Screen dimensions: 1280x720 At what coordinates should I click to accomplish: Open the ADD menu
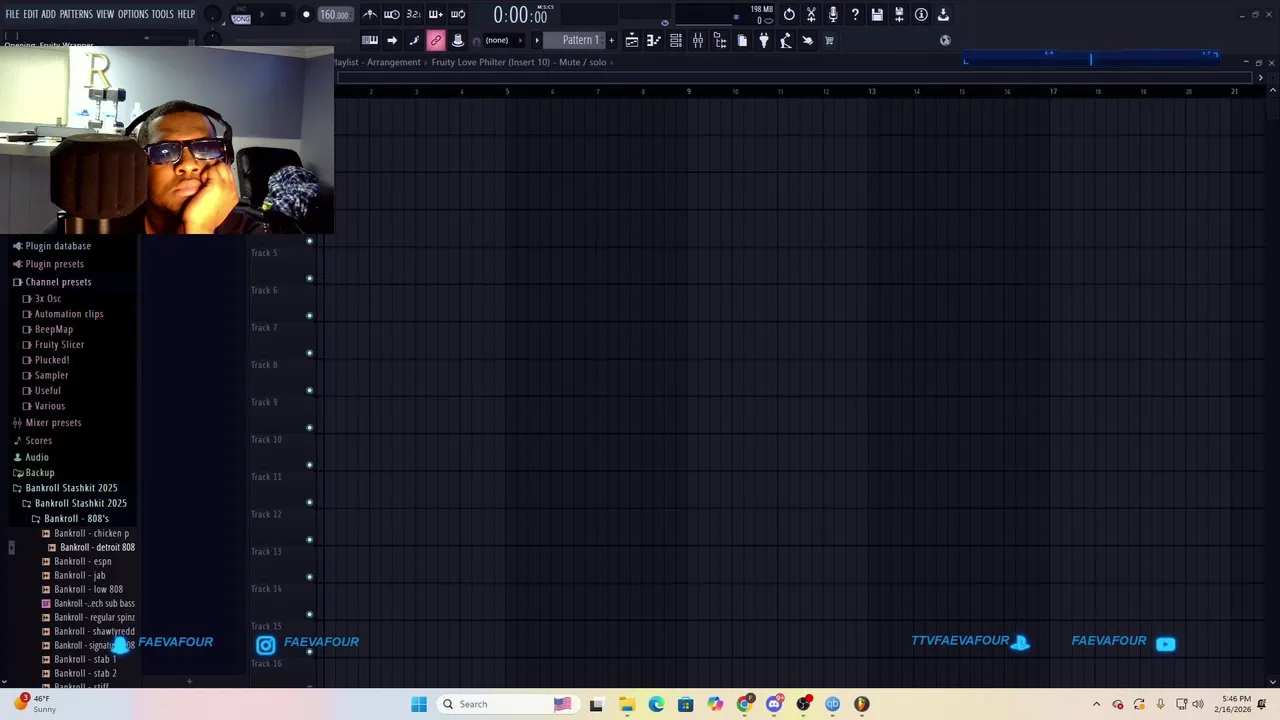pos(48,14)
